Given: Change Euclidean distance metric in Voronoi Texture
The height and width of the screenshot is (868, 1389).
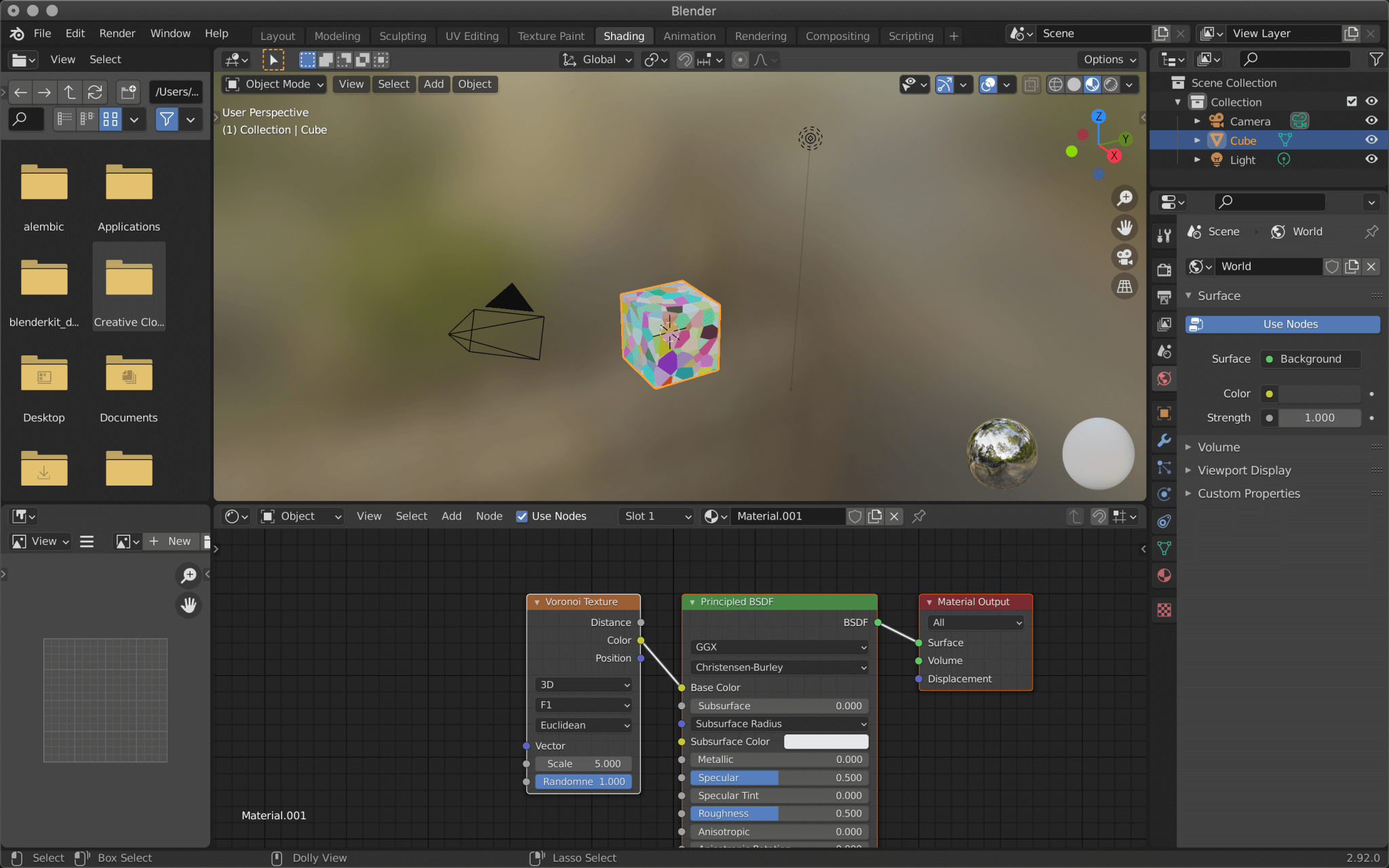Looking at the screenshot, I should [x=583, y=725].
